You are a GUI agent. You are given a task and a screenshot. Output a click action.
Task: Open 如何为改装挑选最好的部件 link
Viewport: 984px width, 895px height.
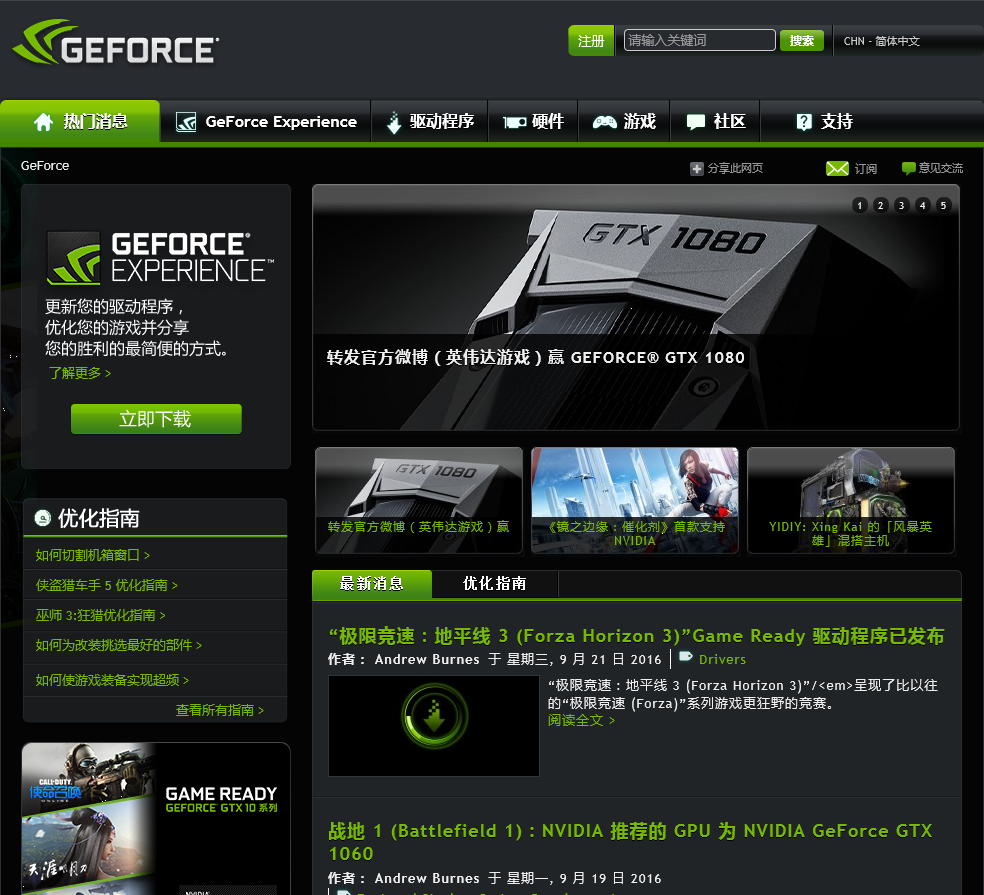tap(119, 645)
